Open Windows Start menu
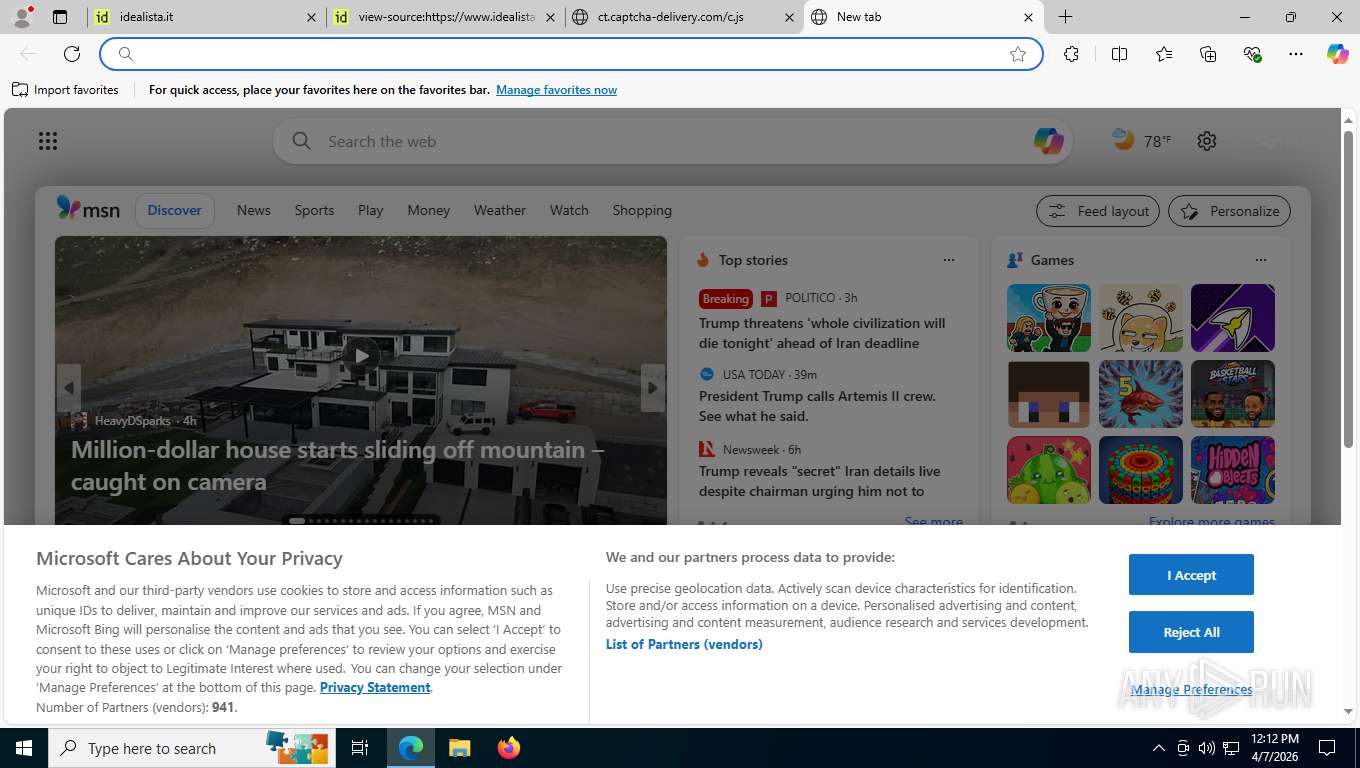 (23, 748)
